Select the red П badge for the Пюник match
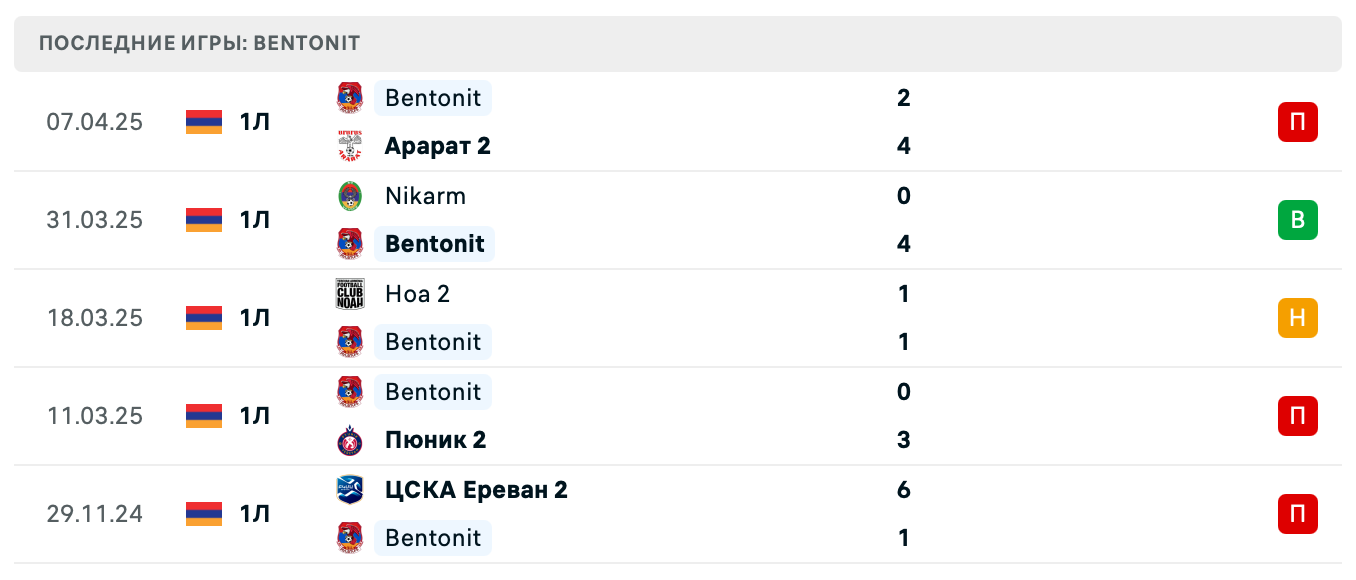This screenshot has width=1356, height=580. pyautogui.click(x=1297, y=416)
